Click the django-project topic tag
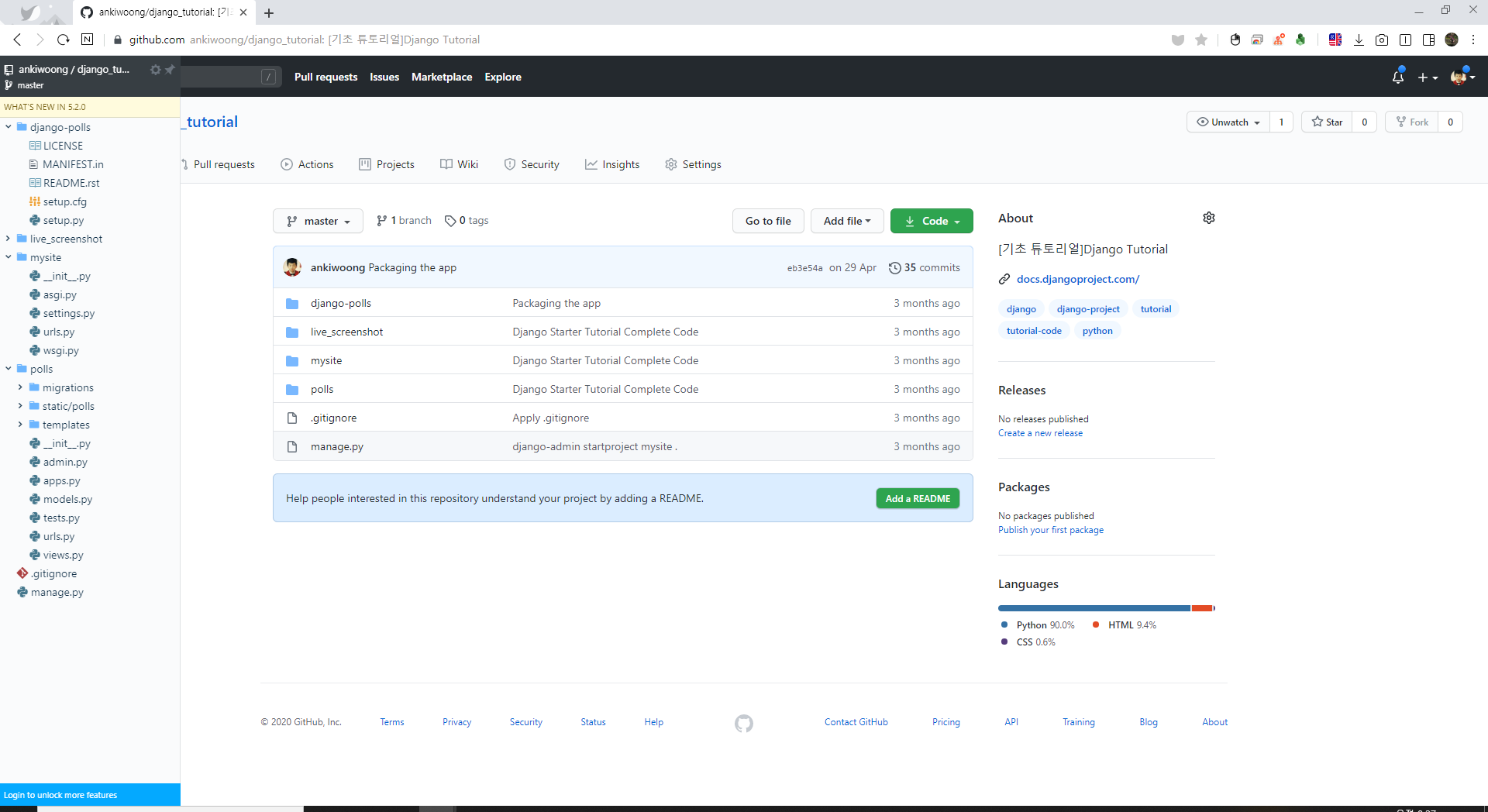The width and height of the screenshot is (1488, 812). click(x=1088, y=309)
